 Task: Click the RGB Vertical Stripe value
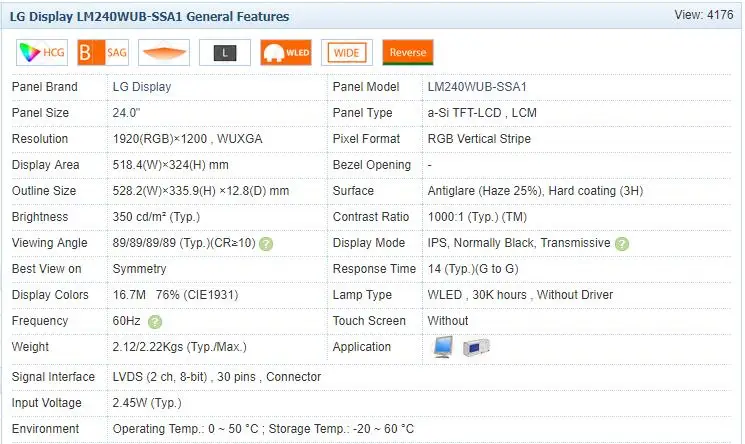[x=479, y=139]
